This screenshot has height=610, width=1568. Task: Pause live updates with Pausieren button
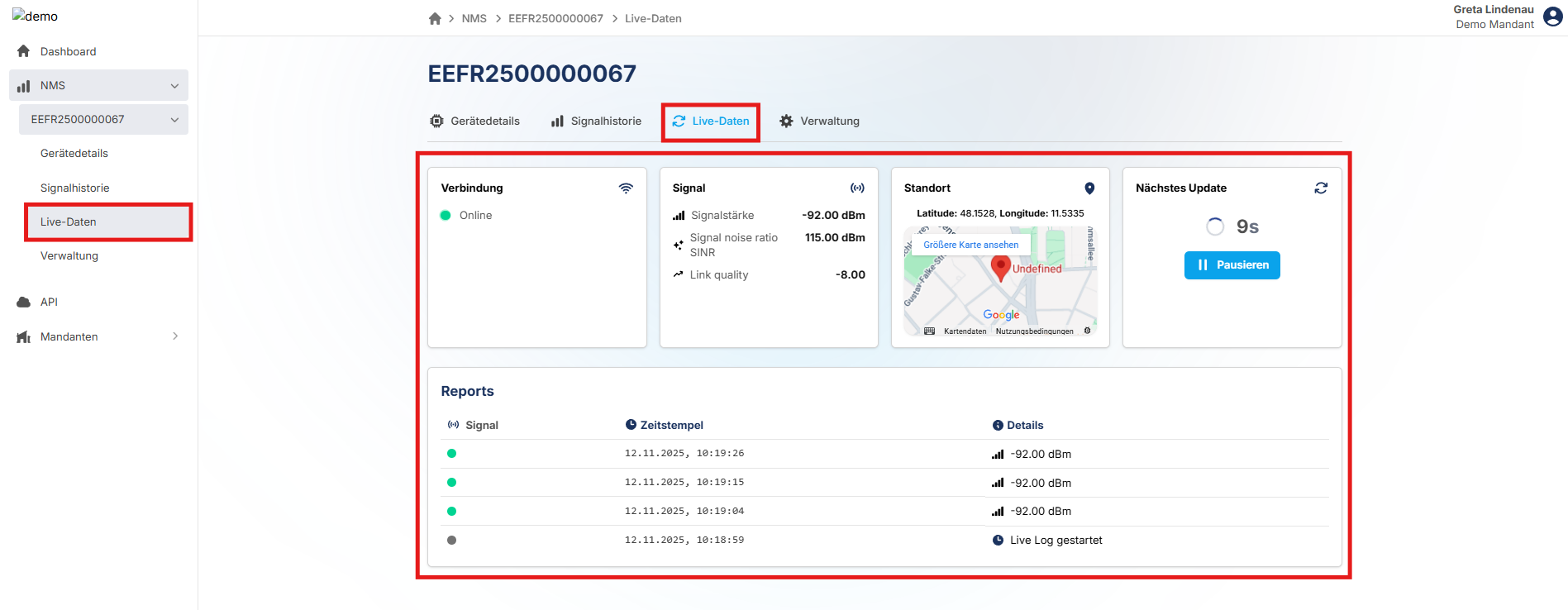coord(1232,265)
